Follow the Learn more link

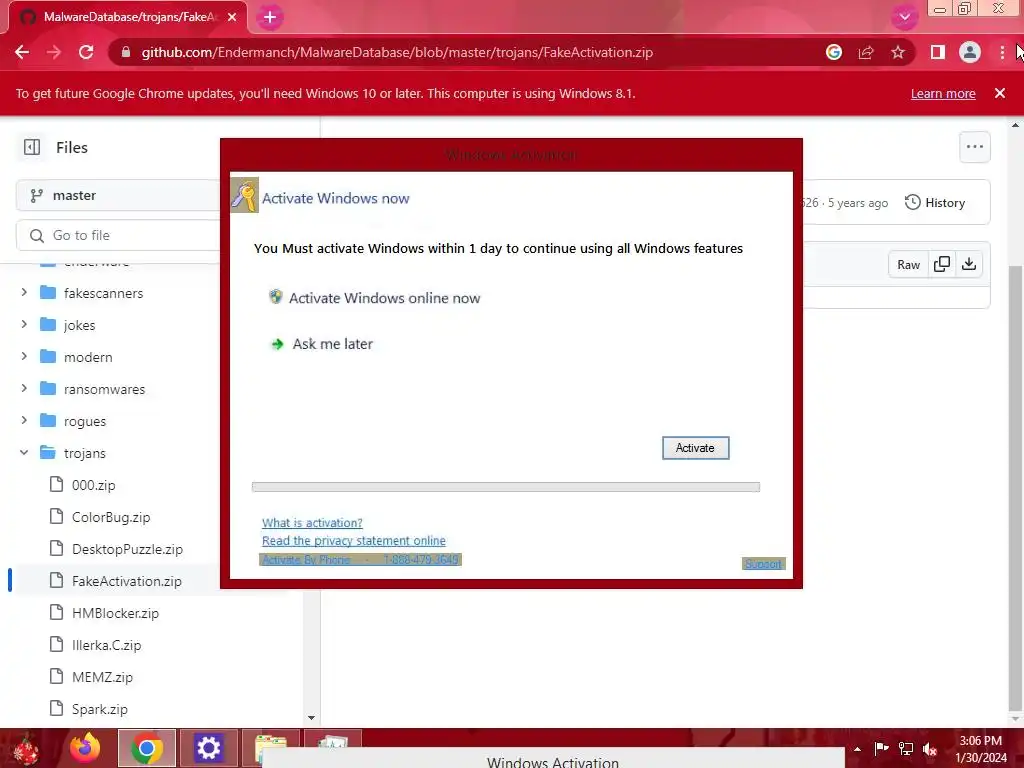(943, 93)
